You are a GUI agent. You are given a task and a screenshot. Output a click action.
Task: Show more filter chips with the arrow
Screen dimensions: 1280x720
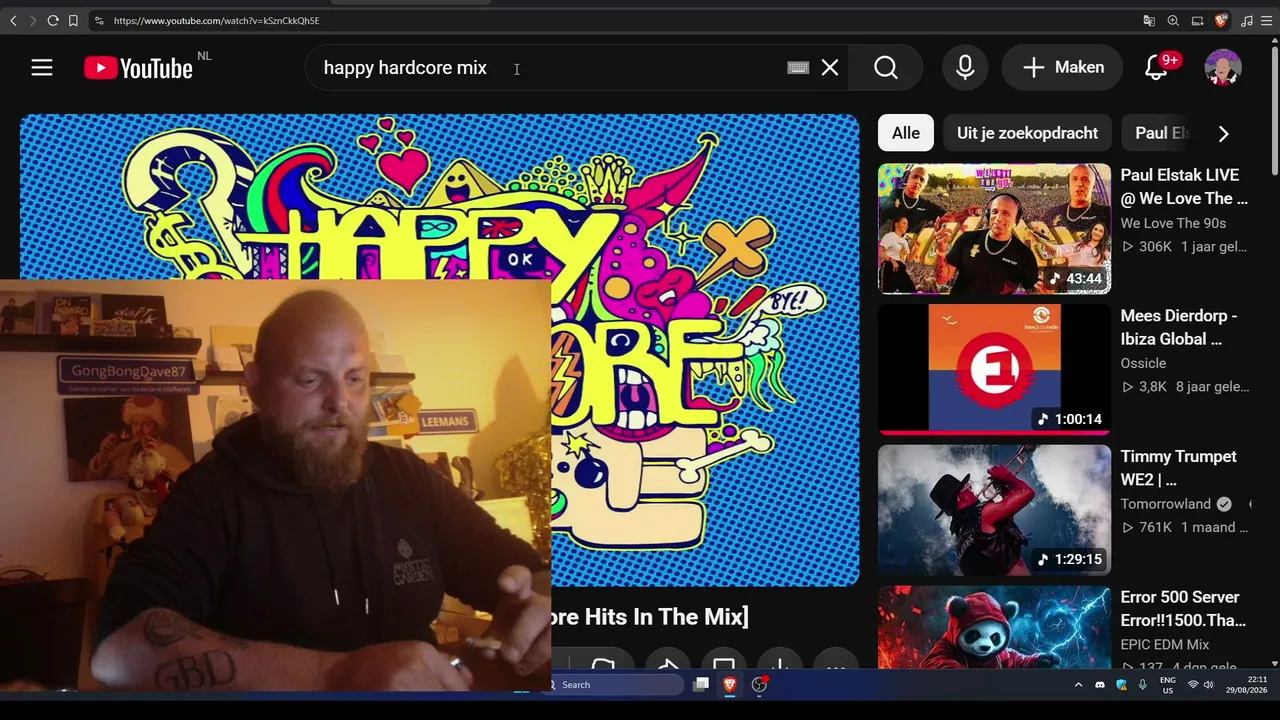1223,133
